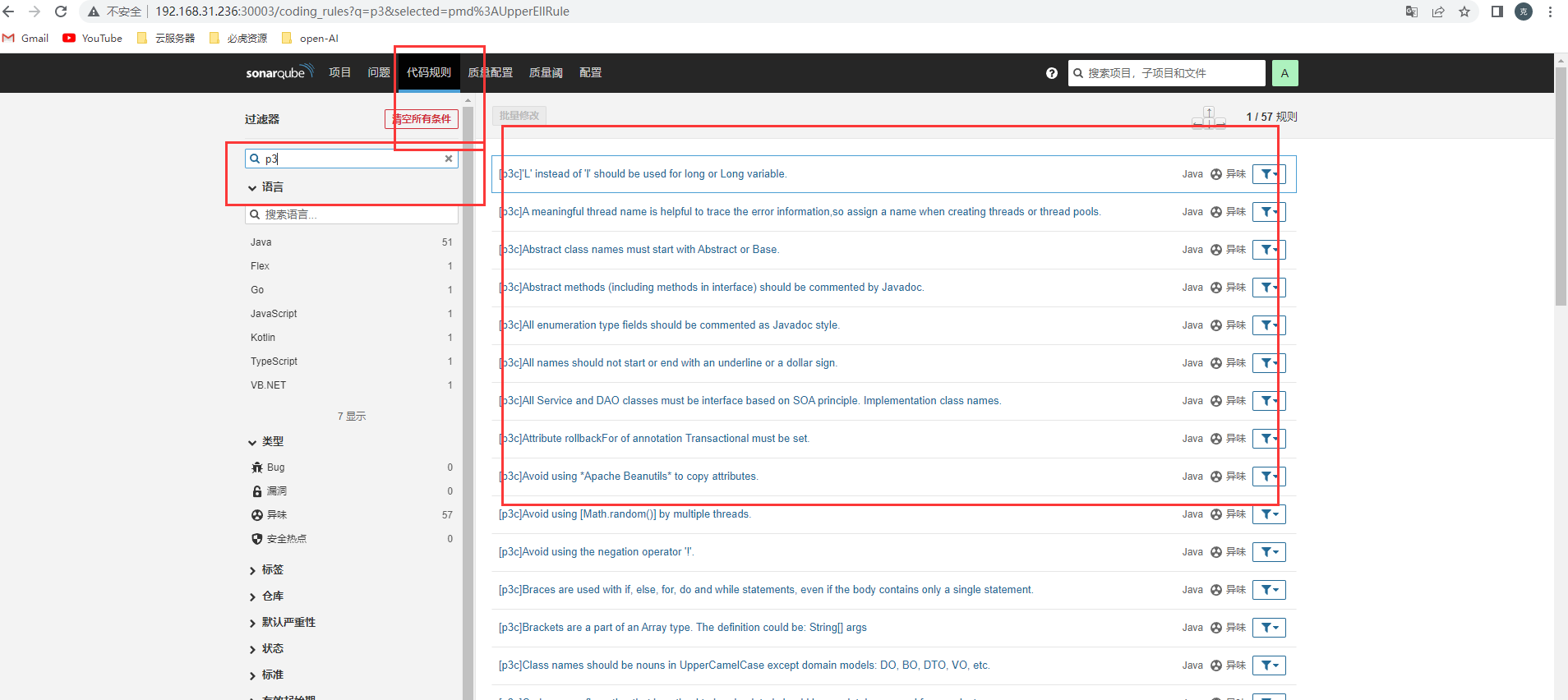Open filter dropdown for Math.random() rule
This screenshot has height=700, width=1568.
(1269, 514)
